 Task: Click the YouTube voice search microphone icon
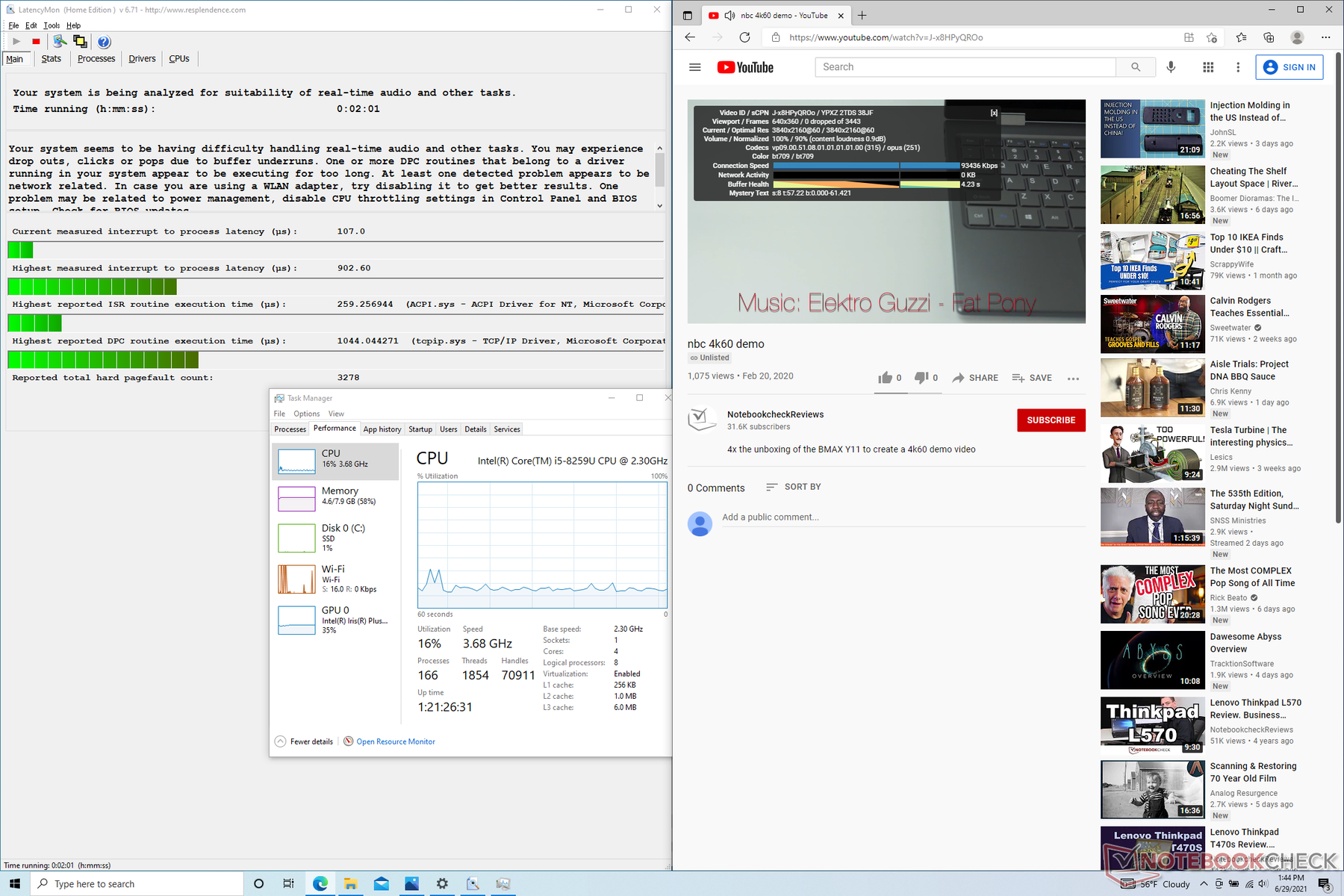click(1171, 67)
